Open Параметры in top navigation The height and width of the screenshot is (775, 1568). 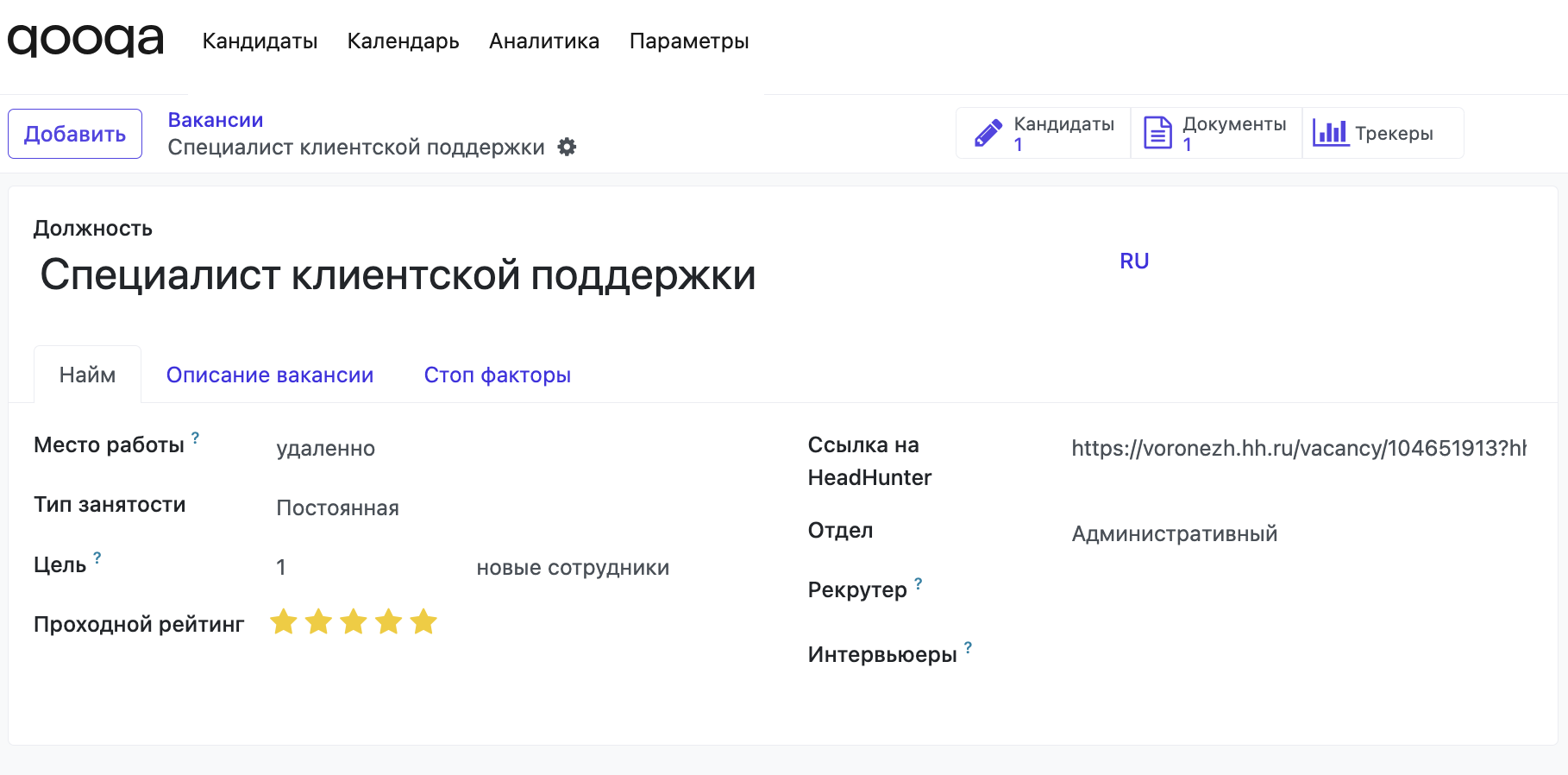(x=688, y=41)
